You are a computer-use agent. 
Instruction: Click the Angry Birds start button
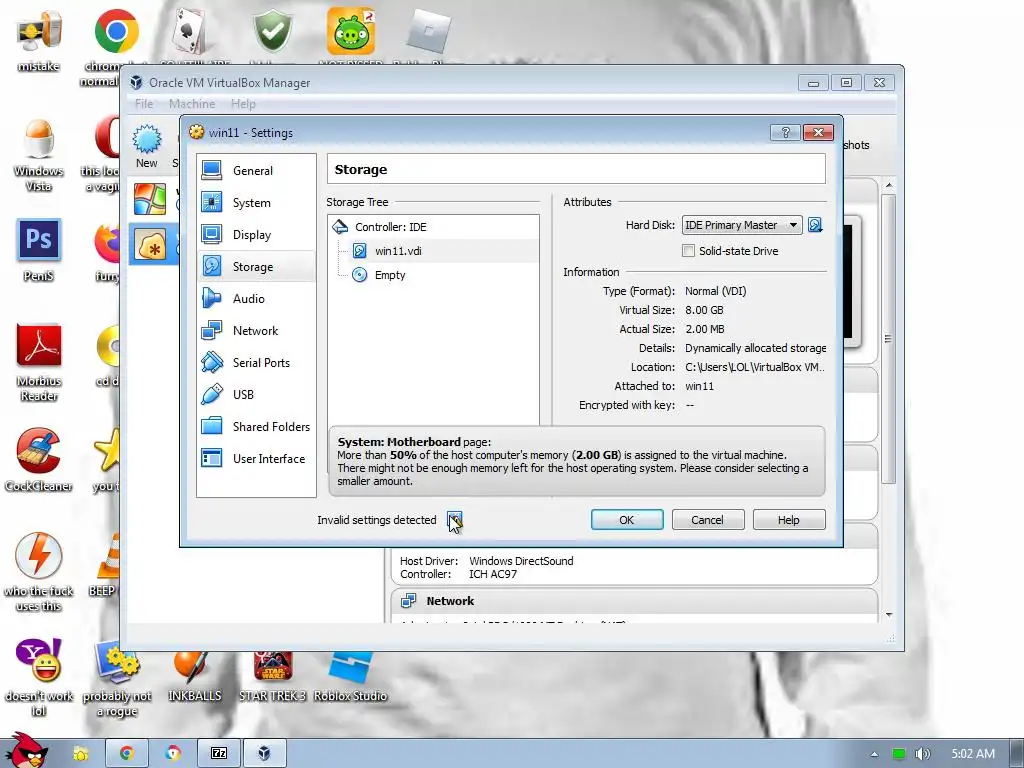[x=25, y=751]
